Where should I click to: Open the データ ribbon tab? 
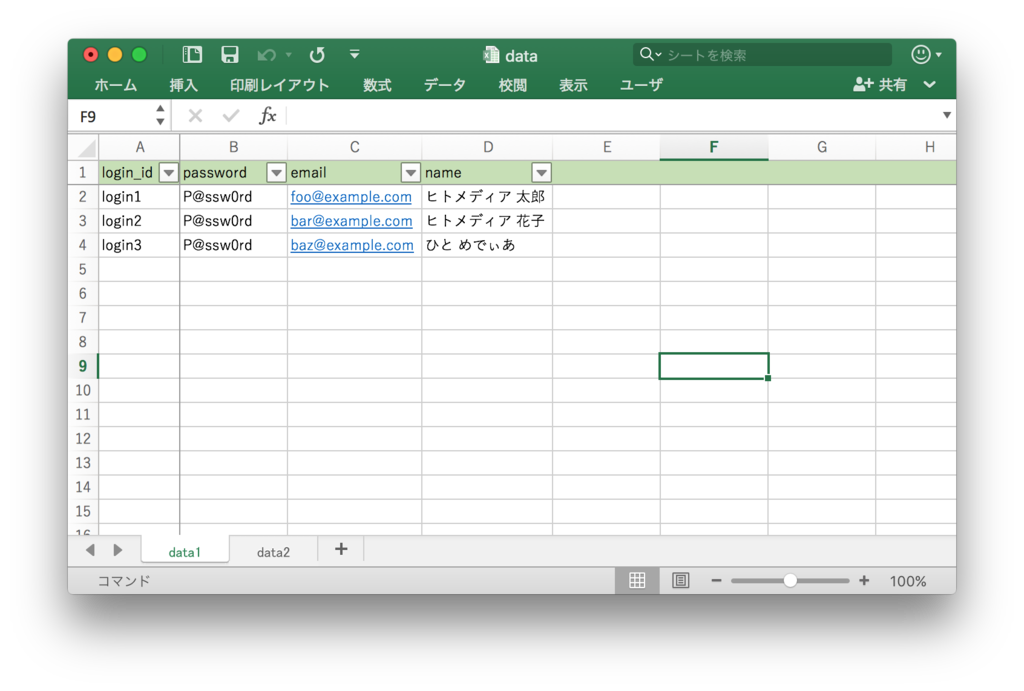point(444,85)
